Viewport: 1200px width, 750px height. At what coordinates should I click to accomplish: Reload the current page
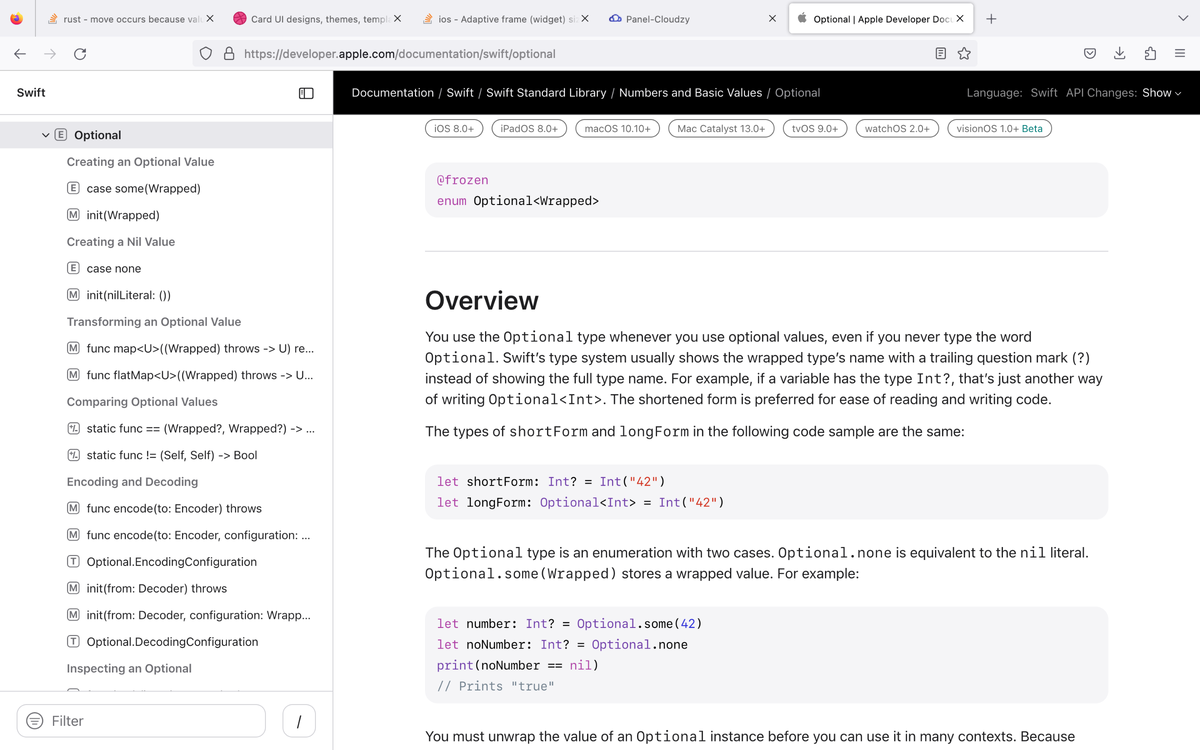tap(78, 55)
